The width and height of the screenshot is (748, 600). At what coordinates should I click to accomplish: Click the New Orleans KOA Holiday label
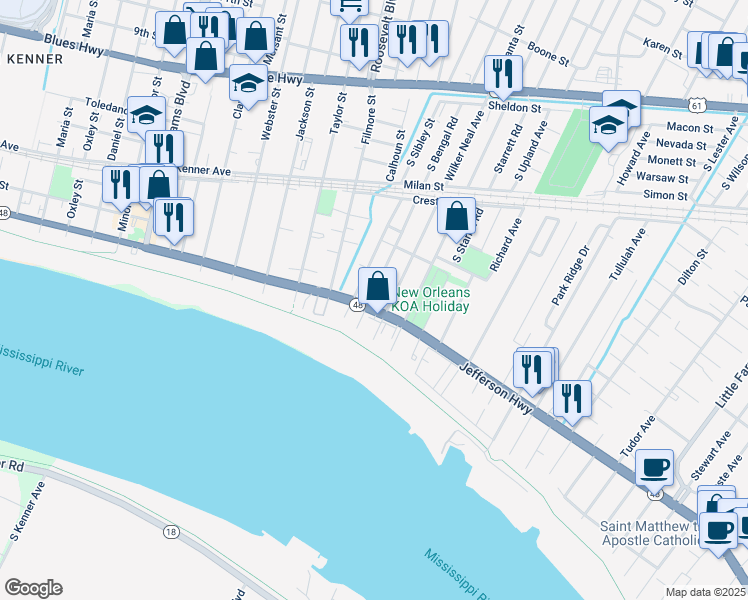pyautogui.click(x=431, y=300)
